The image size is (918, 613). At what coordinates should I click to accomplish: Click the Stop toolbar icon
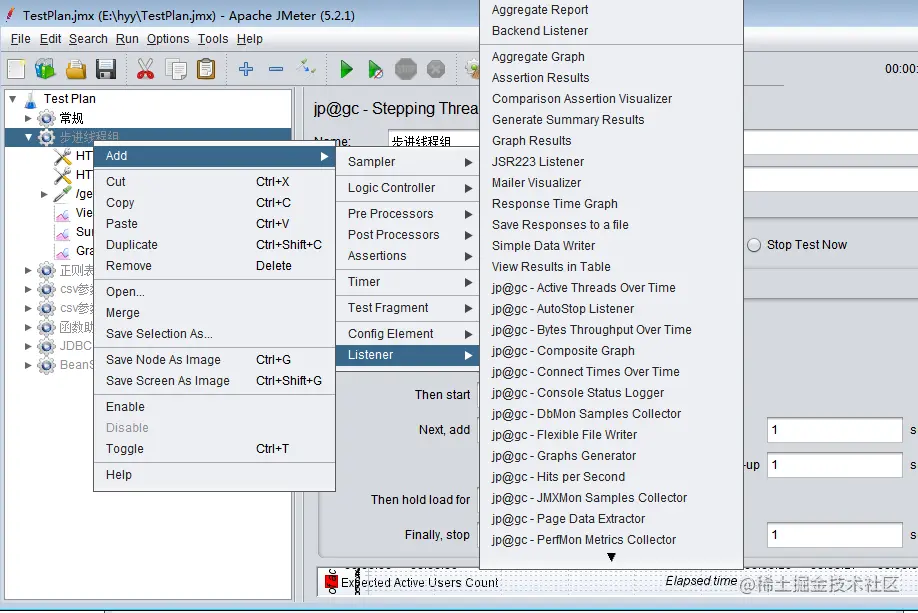click(405, 69)
